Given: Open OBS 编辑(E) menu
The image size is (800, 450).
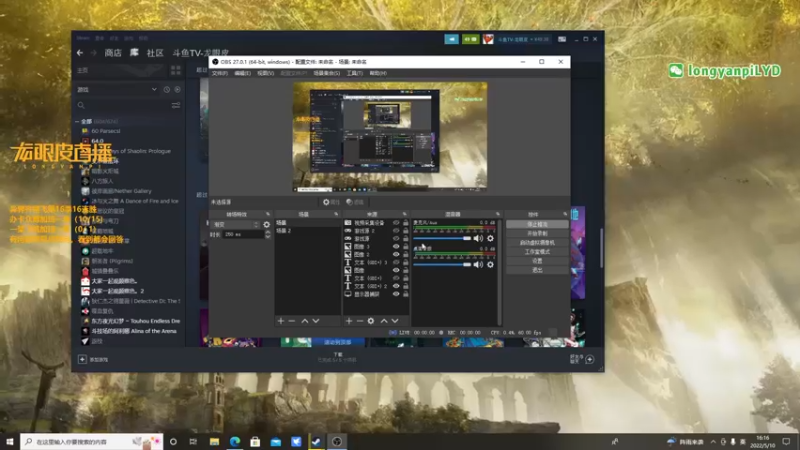Looking at the screenshot, I should tap(242, 73).
